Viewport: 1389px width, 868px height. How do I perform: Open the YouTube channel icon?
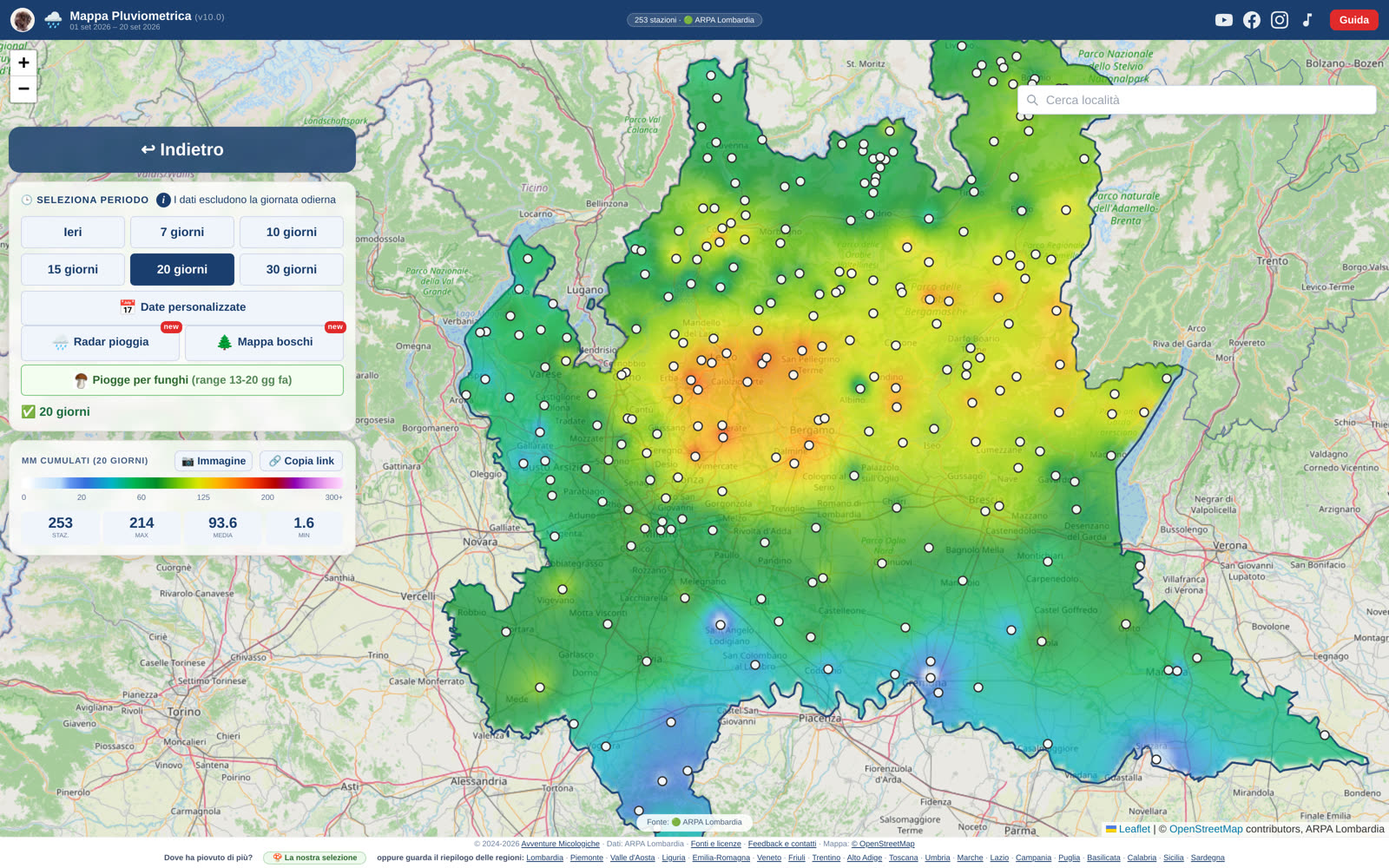(1223, 20)
